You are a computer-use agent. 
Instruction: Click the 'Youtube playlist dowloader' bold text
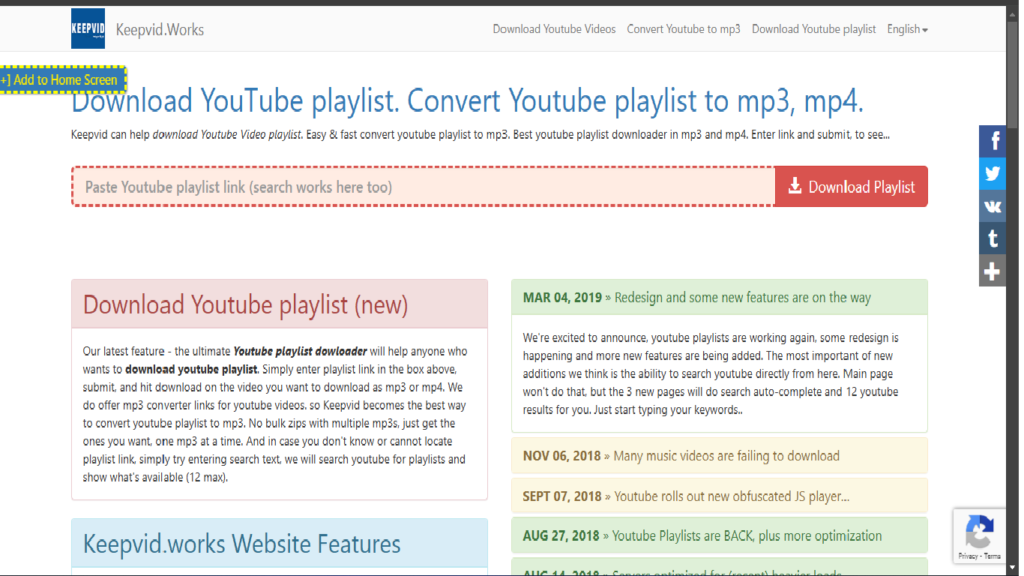coord(300,351)
